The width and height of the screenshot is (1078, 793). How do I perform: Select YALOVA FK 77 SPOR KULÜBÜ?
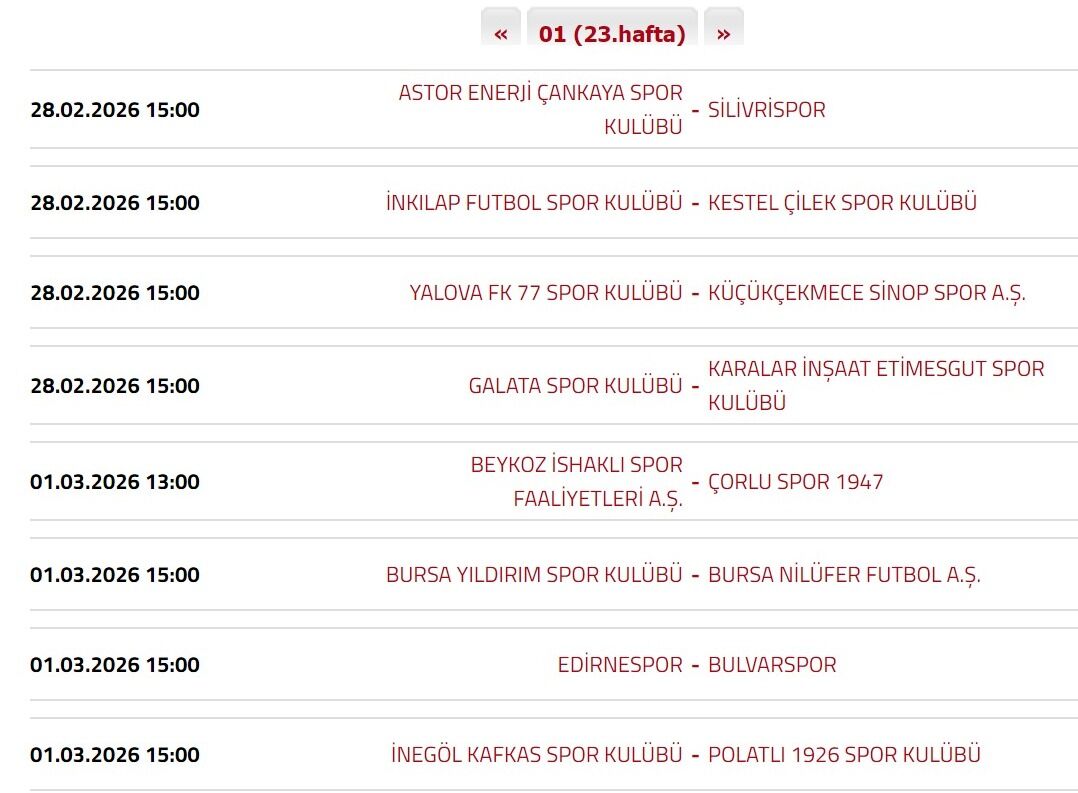tap(546, 293)
